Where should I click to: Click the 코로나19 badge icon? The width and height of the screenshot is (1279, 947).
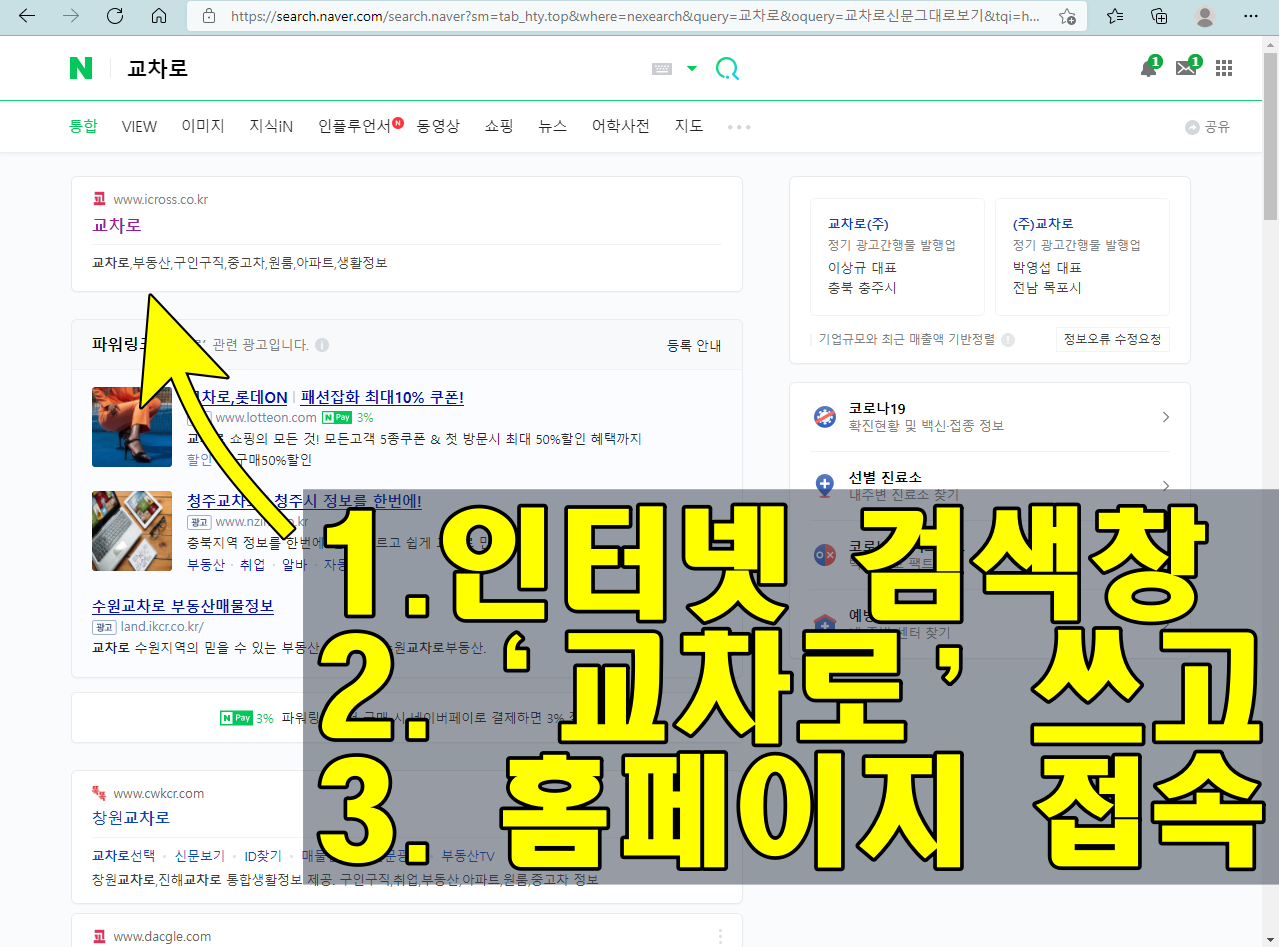[825, 417]
